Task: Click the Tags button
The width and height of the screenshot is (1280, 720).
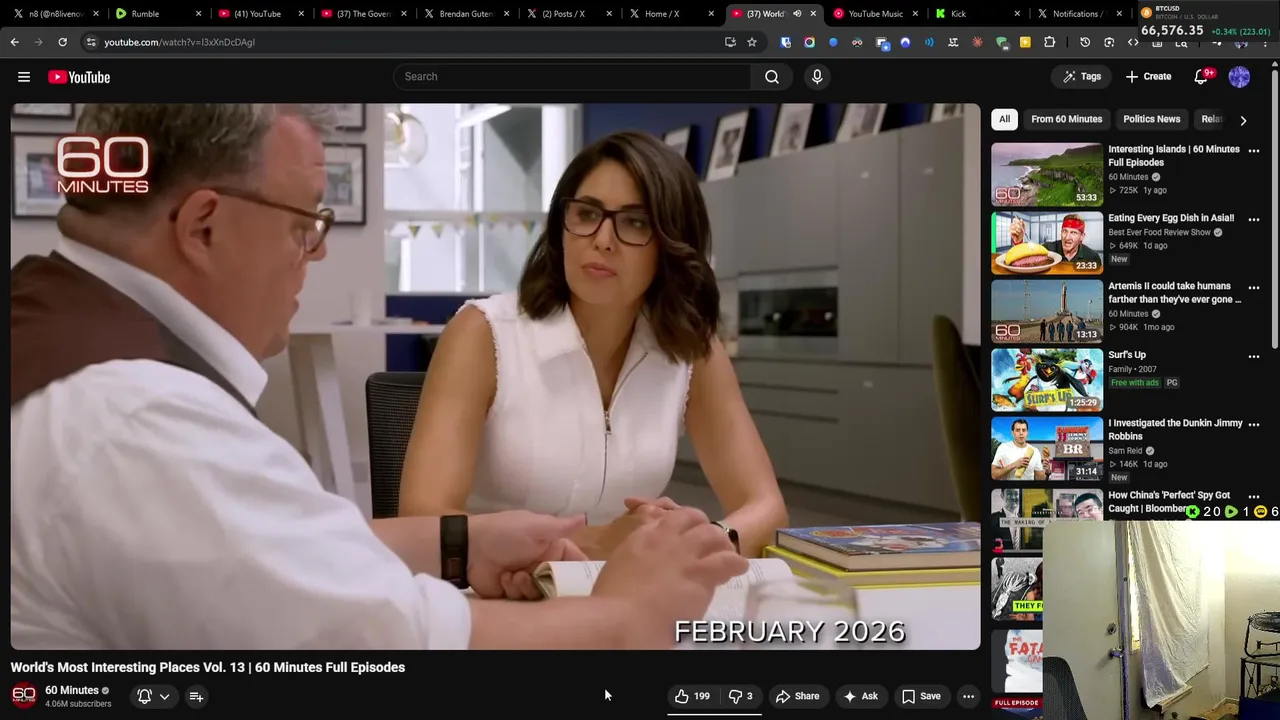Action: click(1081, 77)
